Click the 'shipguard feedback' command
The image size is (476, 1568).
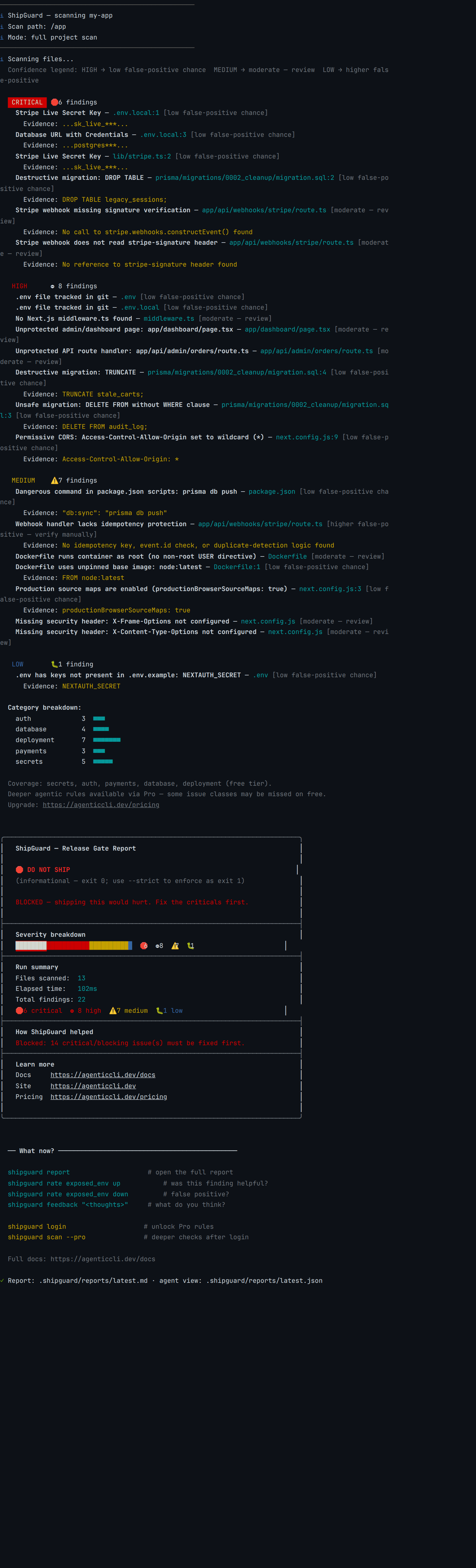tap(68, 1205)
